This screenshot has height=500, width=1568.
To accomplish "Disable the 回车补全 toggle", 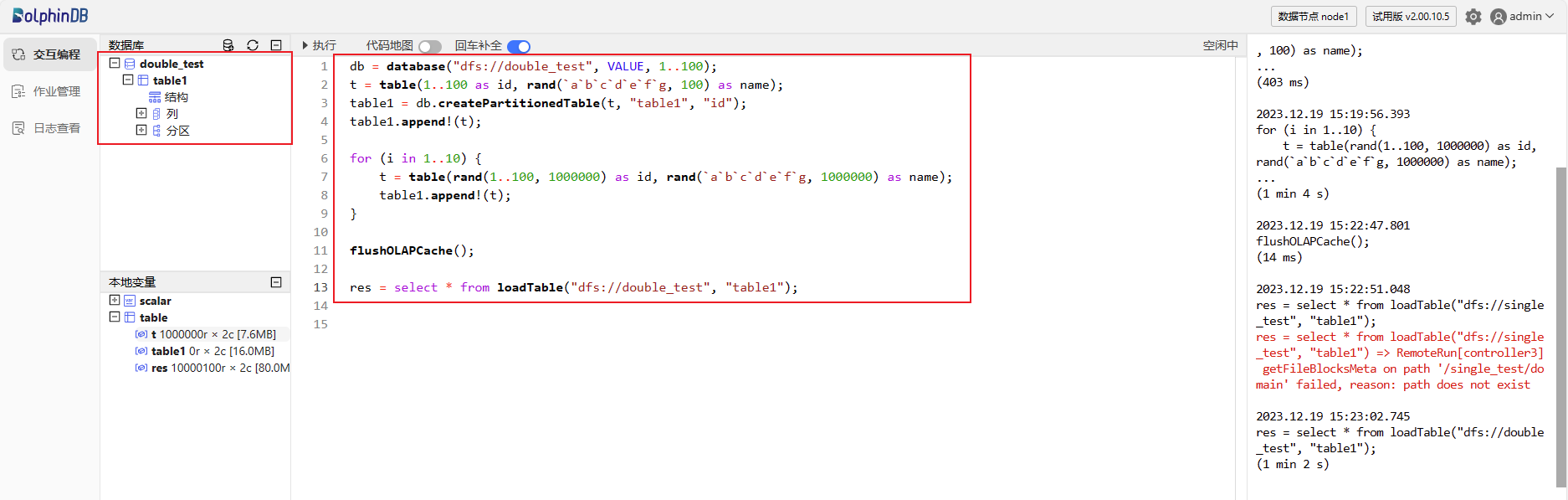I will point(519,47).
